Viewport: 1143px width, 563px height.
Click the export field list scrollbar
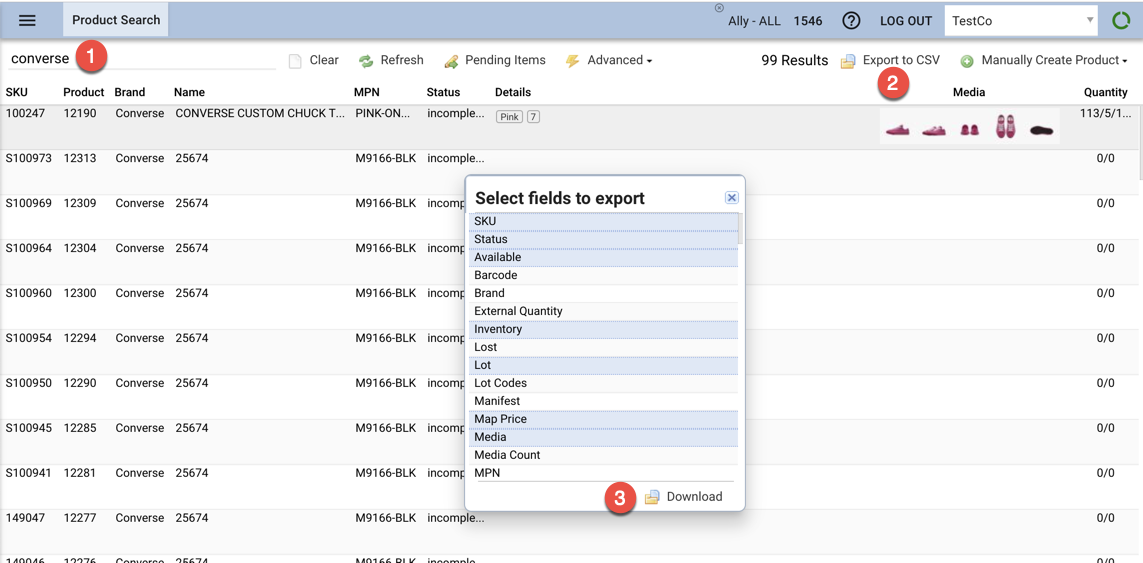pyautogui.click(x=741, y=228)
